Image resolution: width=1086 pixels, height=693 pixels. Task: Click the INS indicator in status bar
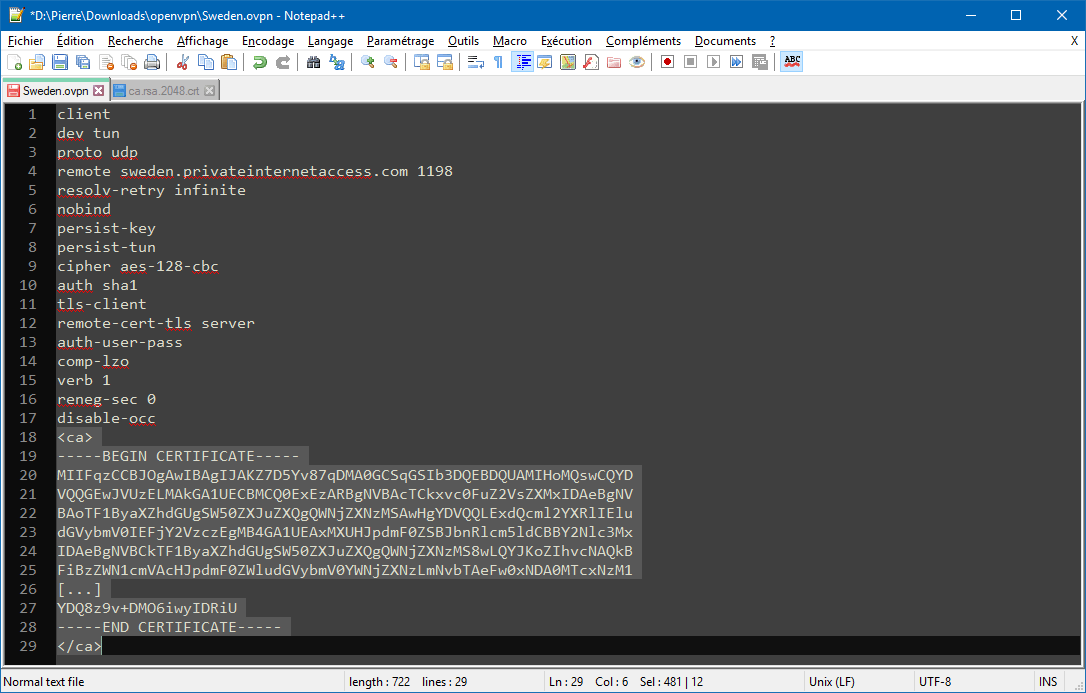(x=1048, y=682)
